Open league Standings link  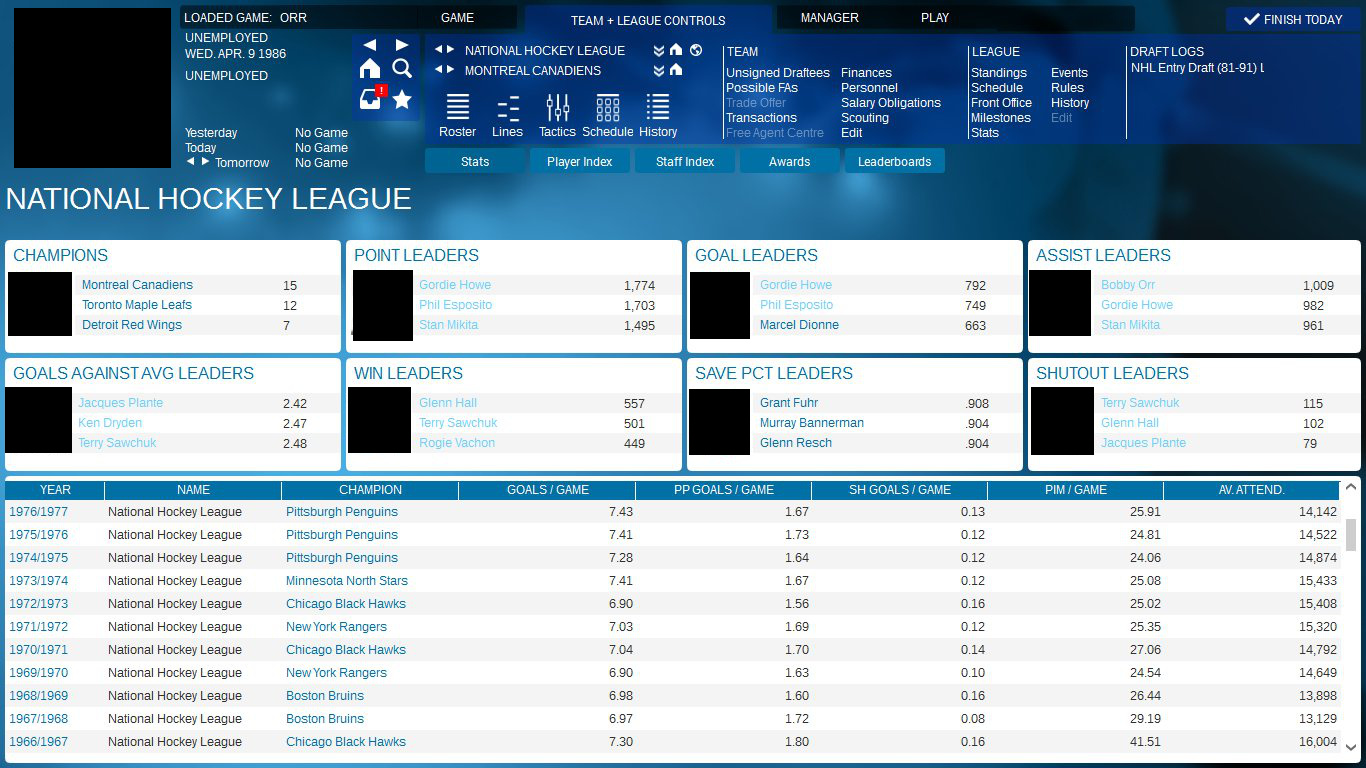999,73
